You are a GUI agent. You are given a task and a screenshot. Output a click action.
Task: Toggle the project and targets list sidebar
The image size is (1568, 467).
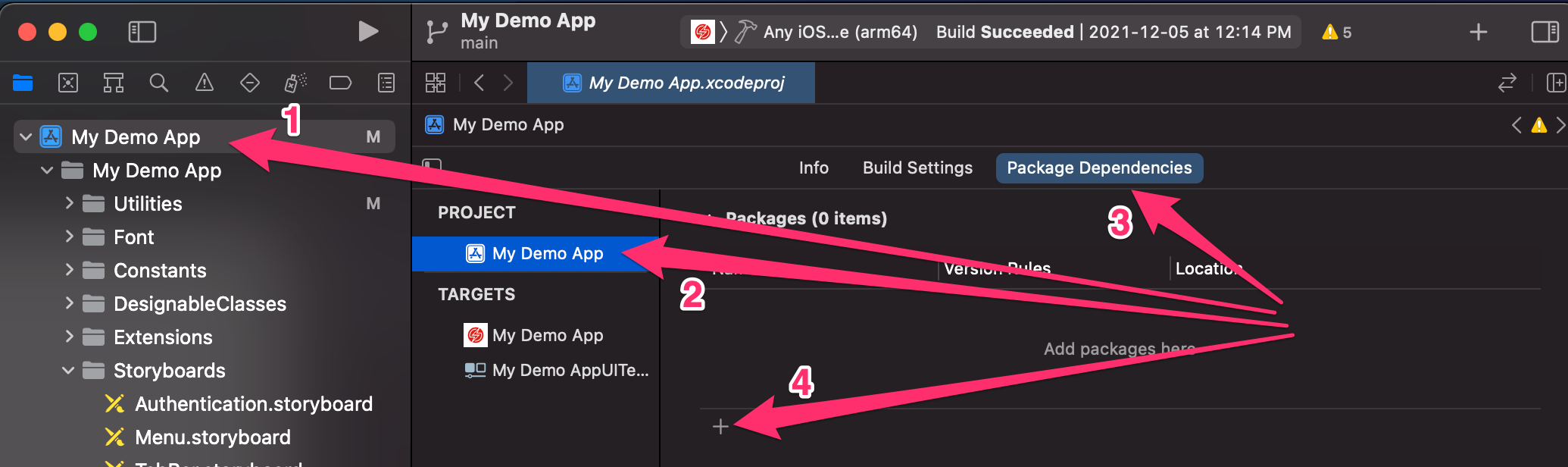tap(432, 165)
